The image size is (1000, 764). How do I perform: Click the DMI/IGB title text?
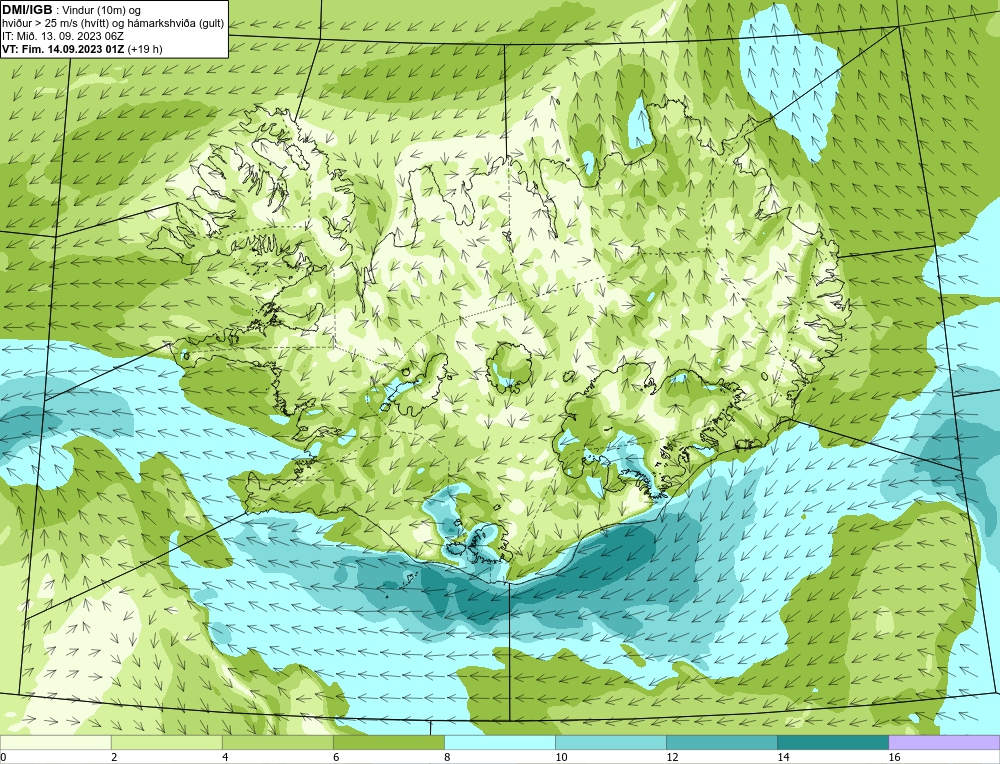(27, 10)
